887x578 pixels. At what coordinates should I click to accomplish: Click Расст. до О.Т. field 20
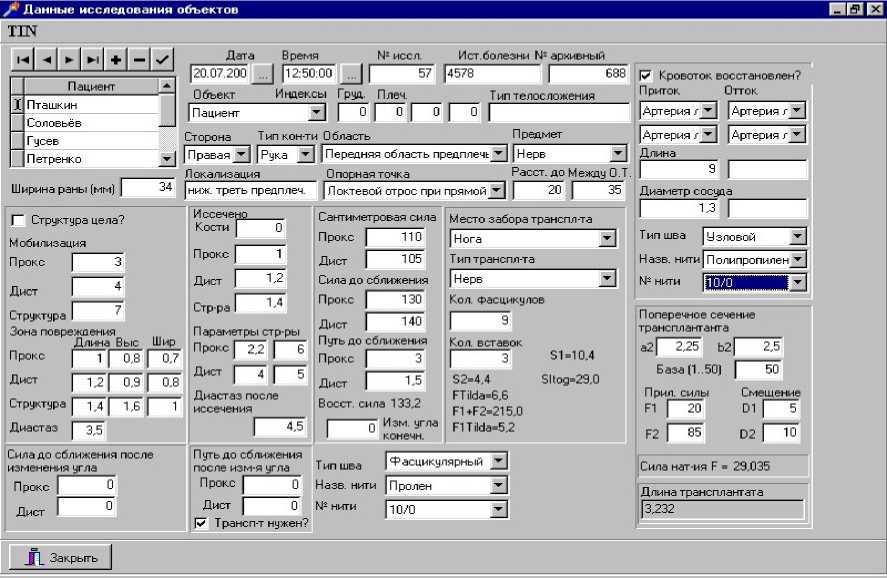pos(538,191)
